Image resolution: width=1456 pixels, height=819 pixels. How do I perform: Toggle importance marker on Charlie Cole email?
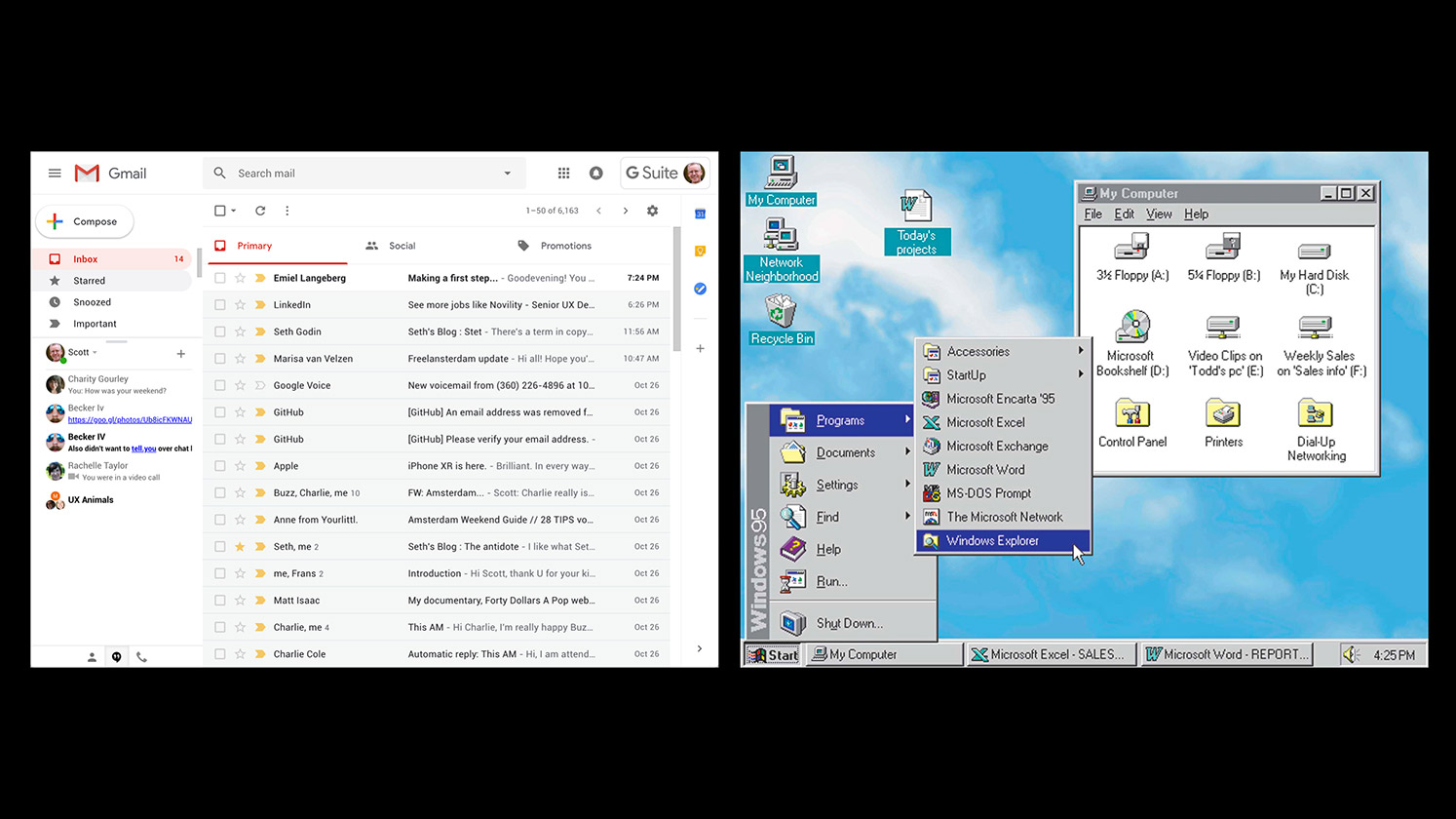(260, 654)
